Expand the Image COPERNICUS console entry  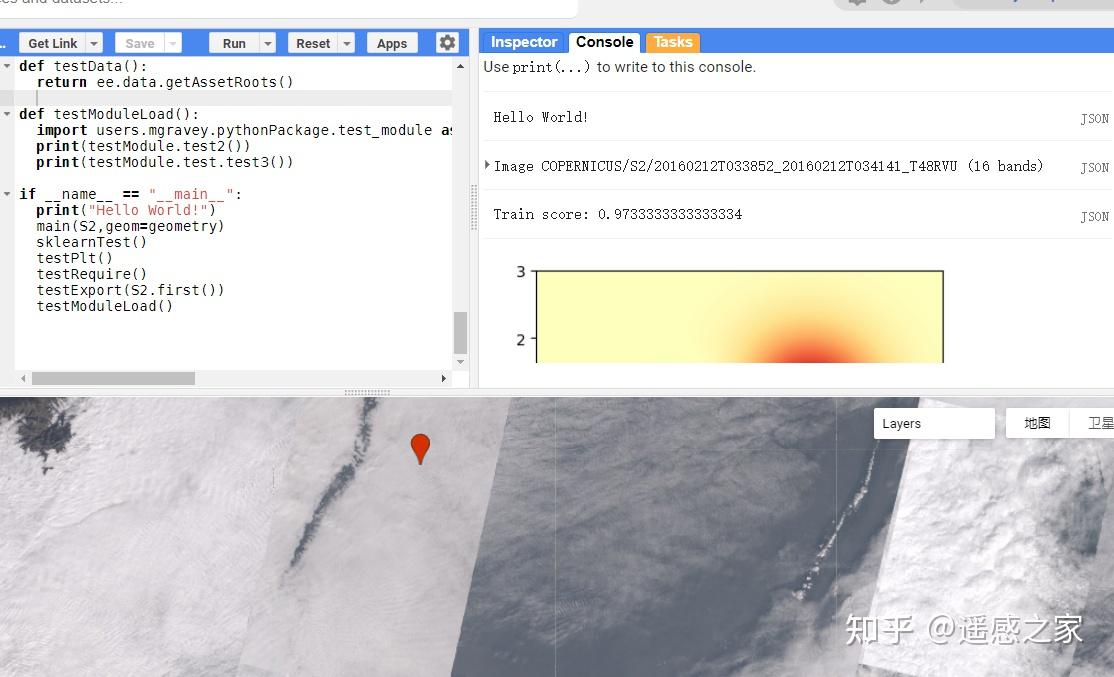click(x=487, y=166)
